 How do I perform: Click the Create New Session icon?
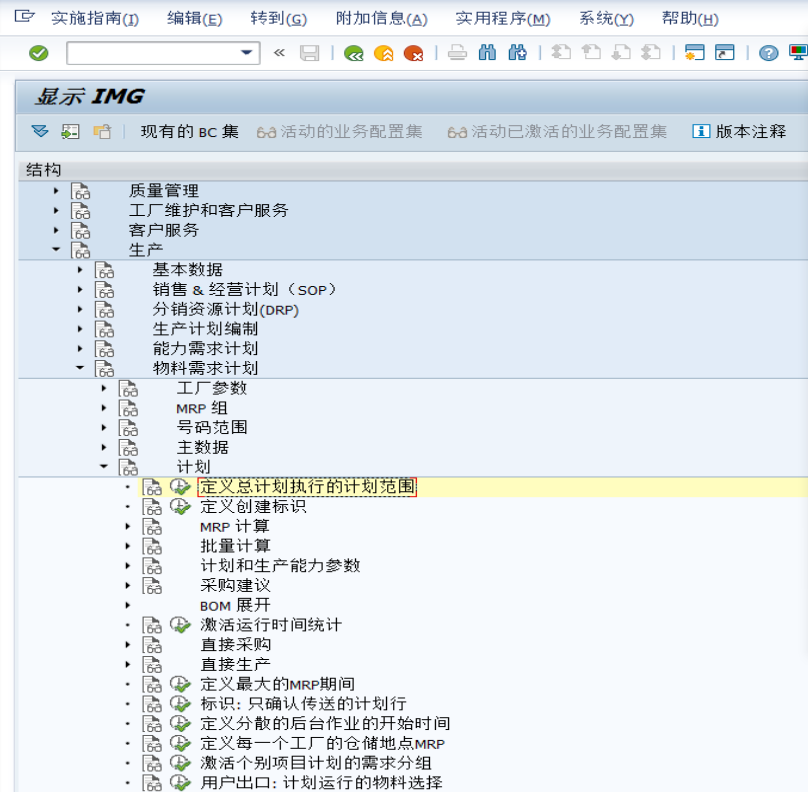(x=695, y=53)
